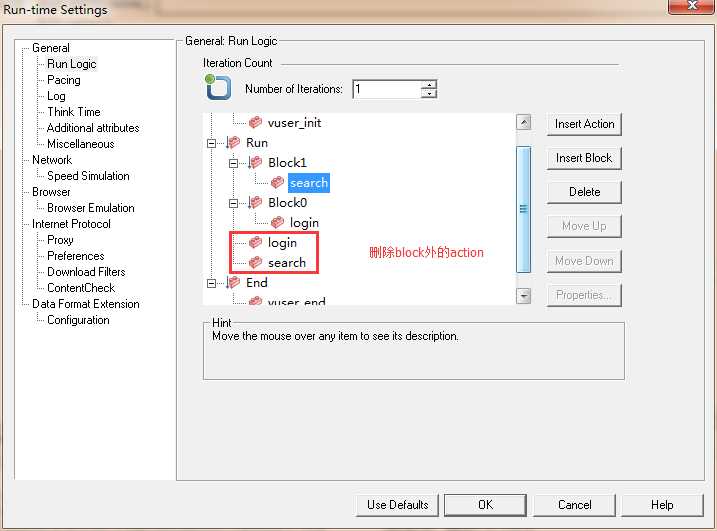The height and width of the screenshot is (531, 717).
Task: Click the Move Down button
Action: (x=584, y=261)
